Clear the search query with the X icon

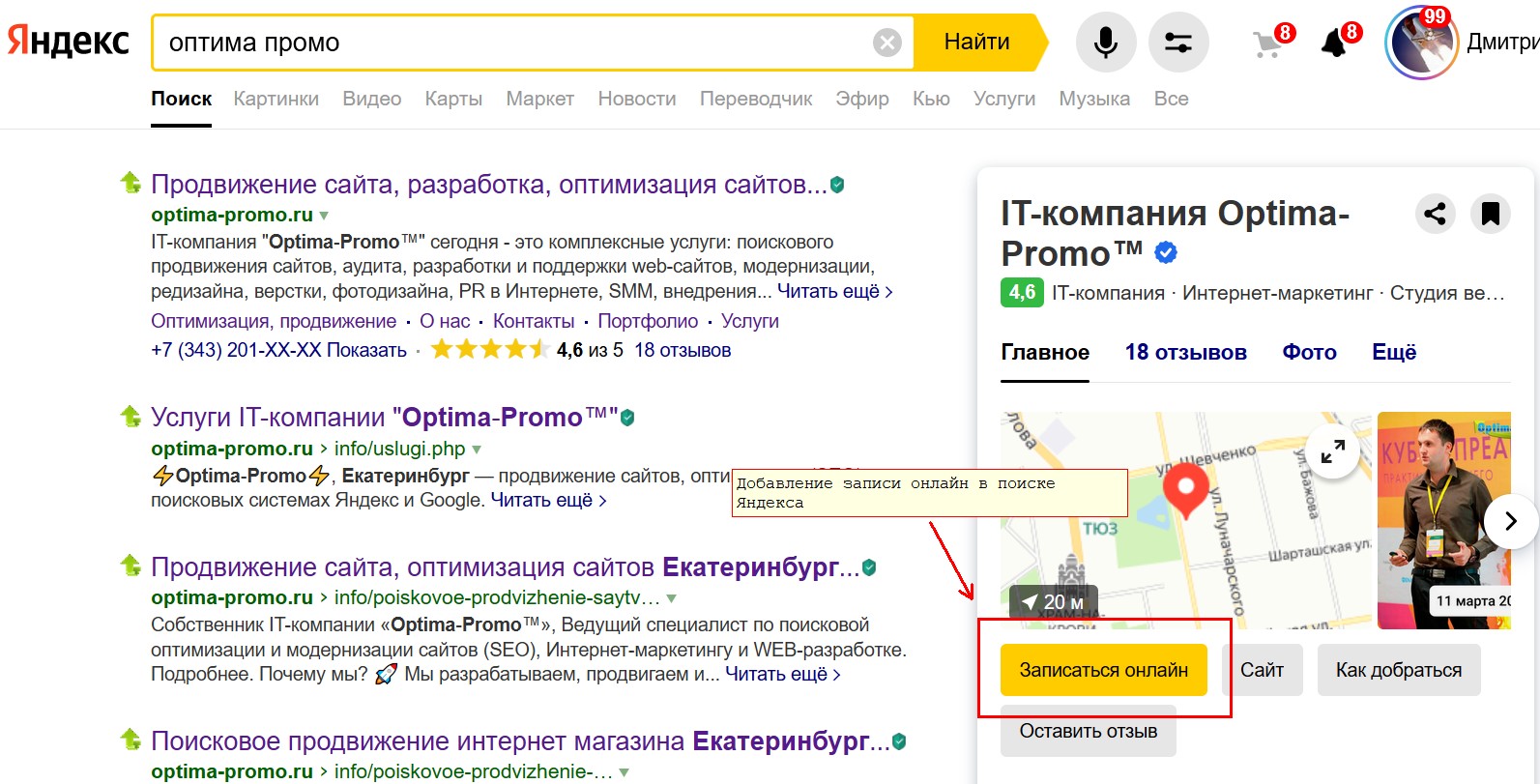tap(886, 43)
